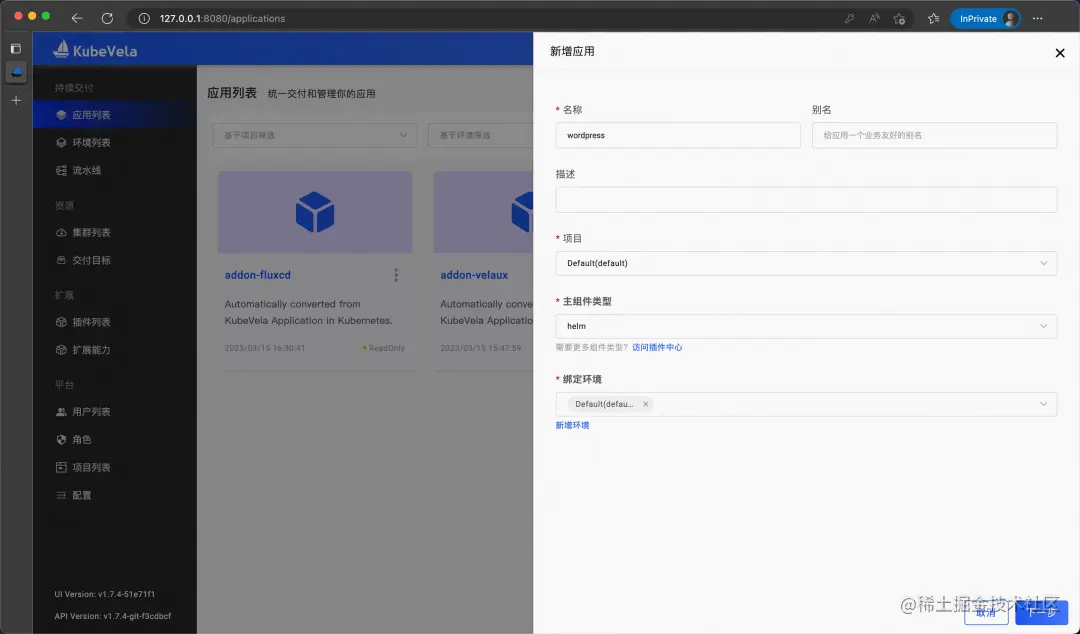1080x634 pixels.
Task: Go back with the browser arrow
Action: point(77,19)
